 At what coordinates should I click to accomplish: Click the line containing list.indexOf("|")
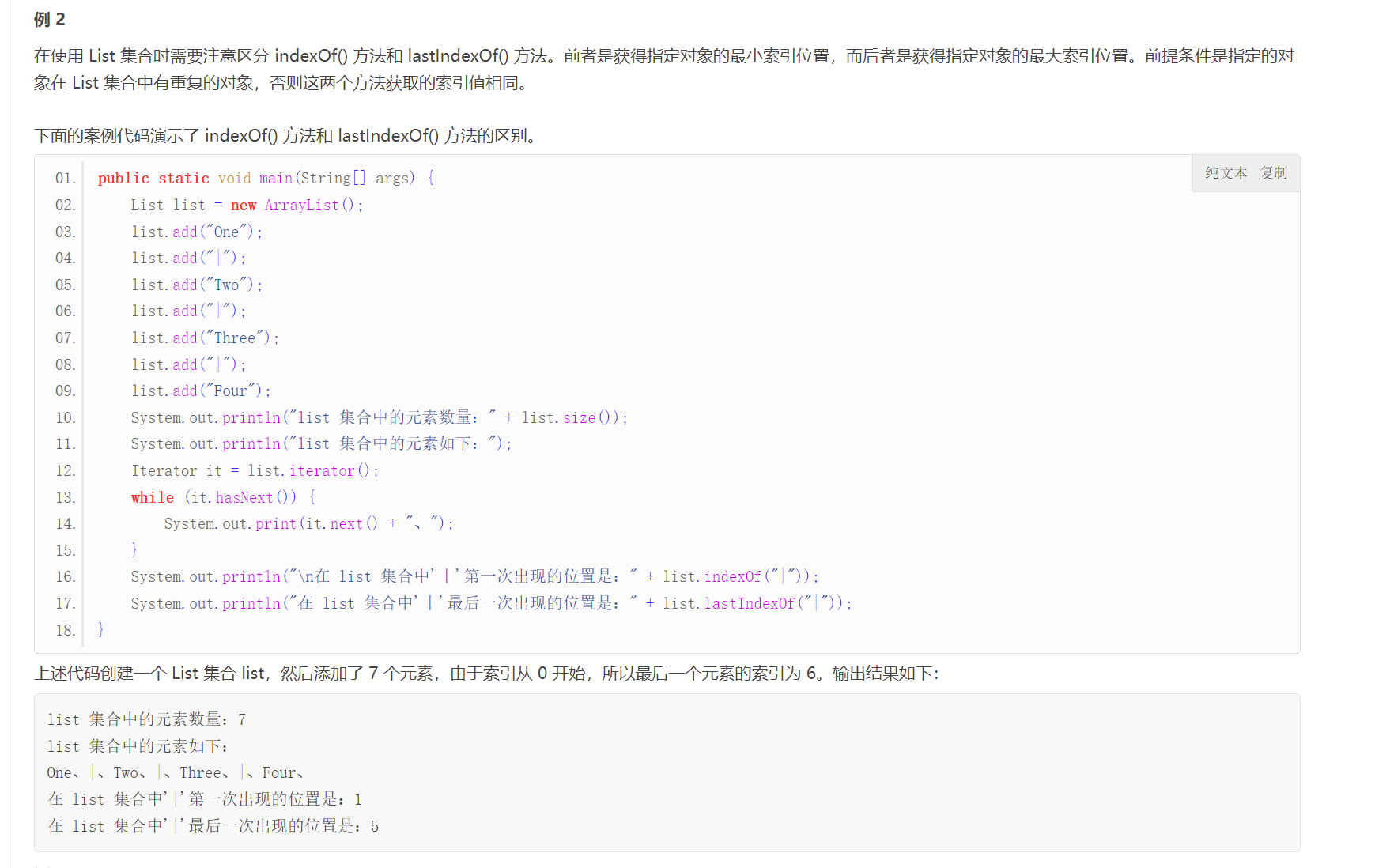pyautogui.click(x=475, y=577)
